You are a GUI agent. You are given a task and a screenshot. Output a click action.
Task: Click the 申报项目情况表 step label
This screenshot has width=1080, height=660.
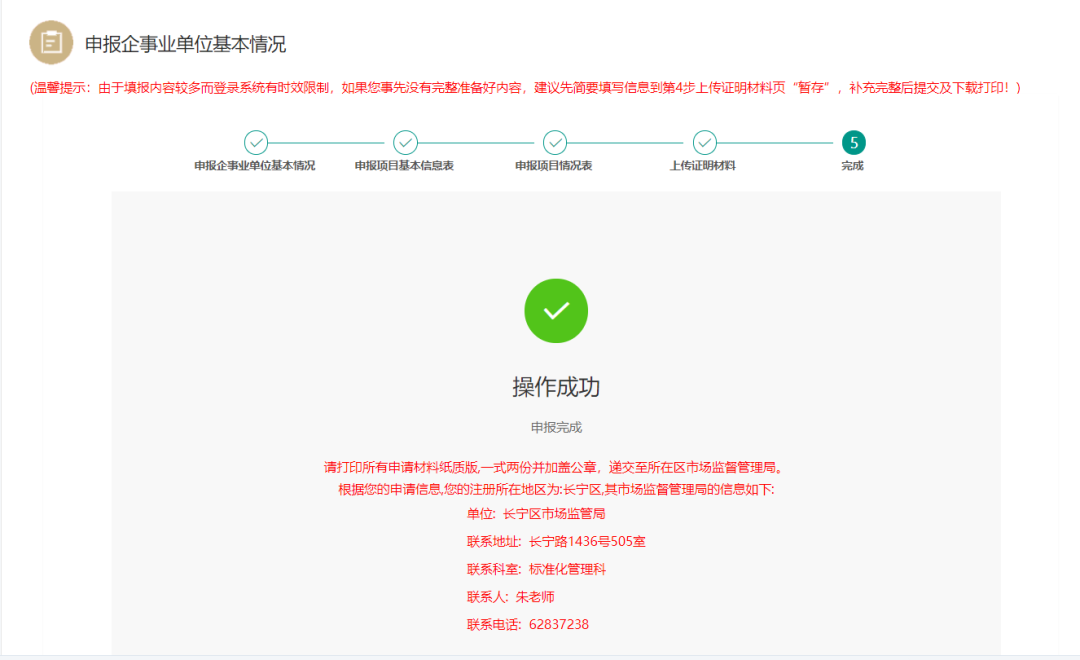555,167
